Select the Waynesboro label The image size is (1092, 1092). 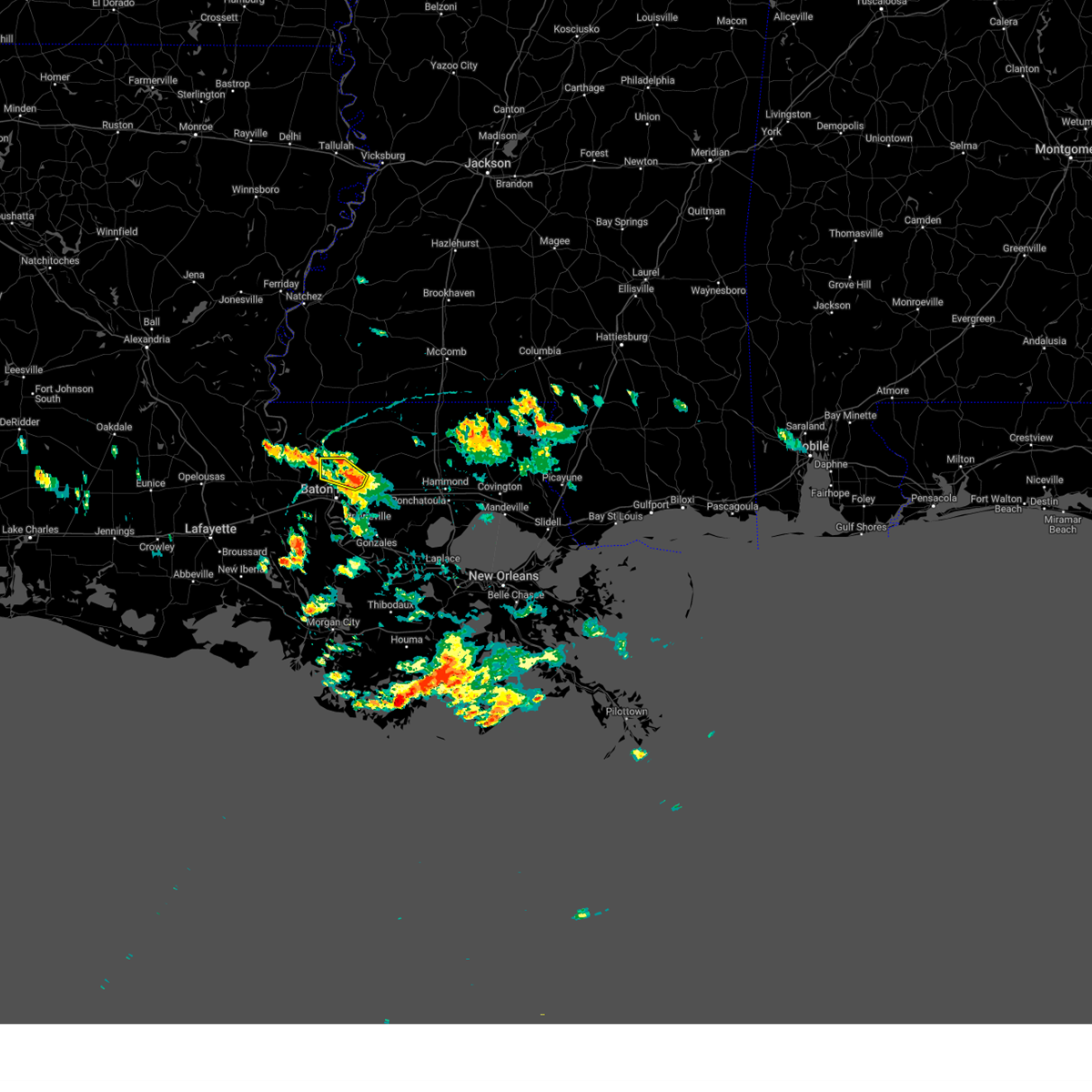click(718, 291)
